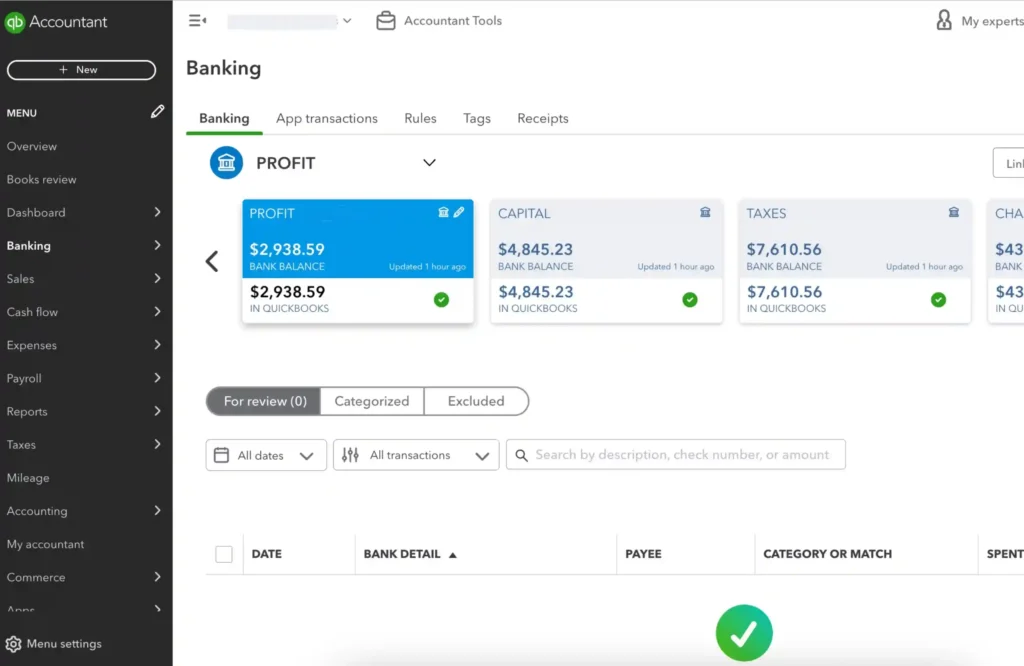The width and height of the screenshot is (1024, 666).
Task: Open My accountant in the sidebar
Action: click(45, 545)
